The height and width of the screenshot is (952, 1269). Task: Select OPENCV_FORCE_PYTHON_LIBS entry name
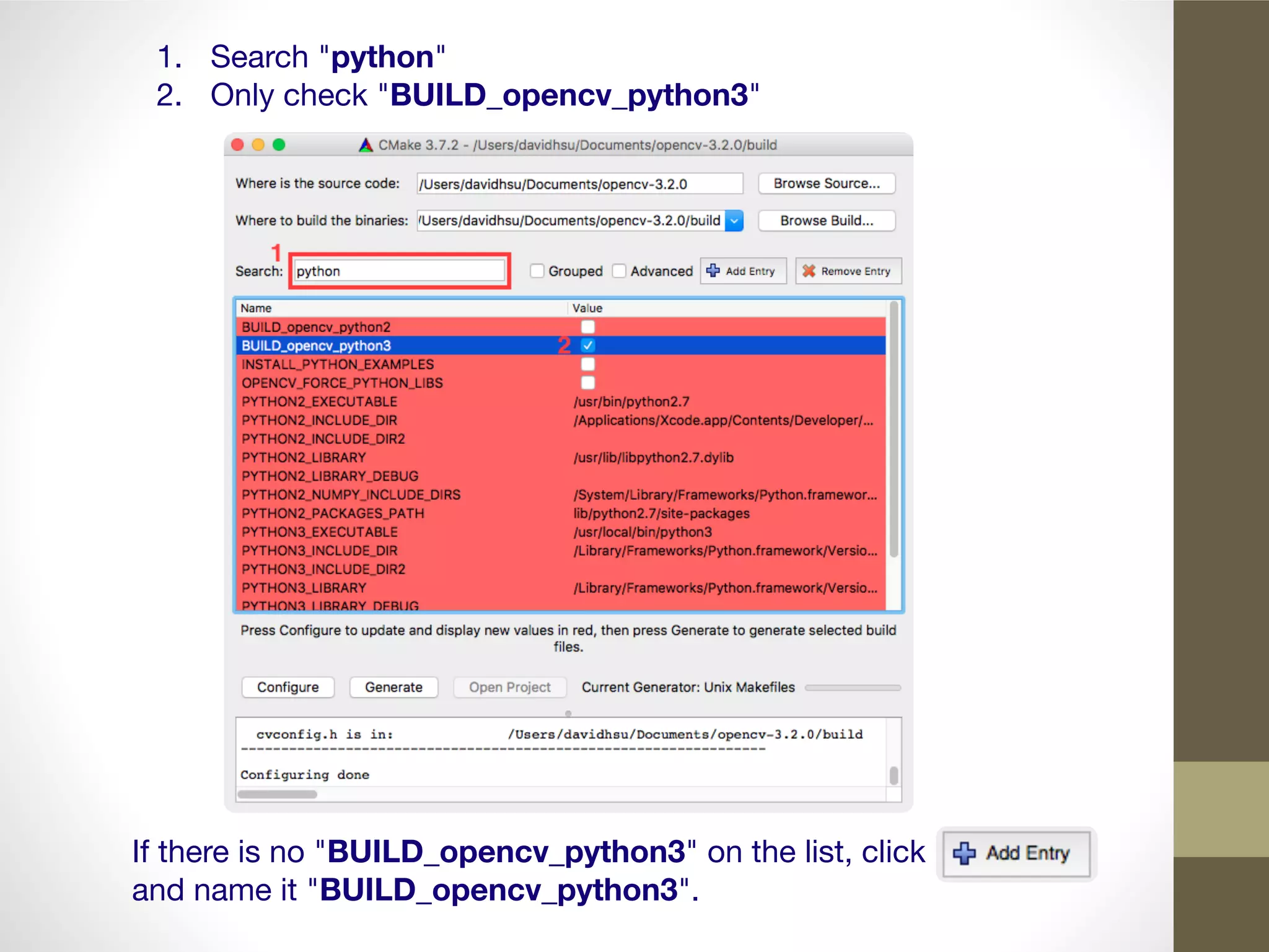point(342,383)
